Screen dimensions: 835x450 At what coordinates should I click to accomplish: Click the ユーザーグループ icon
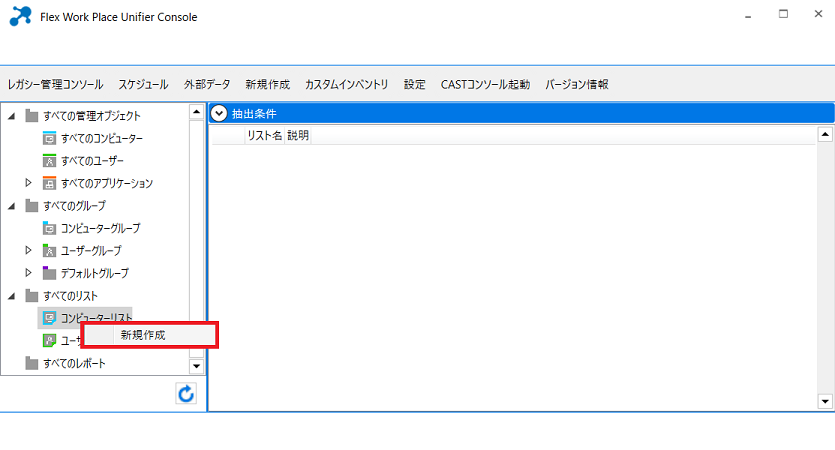pos(49,250)
